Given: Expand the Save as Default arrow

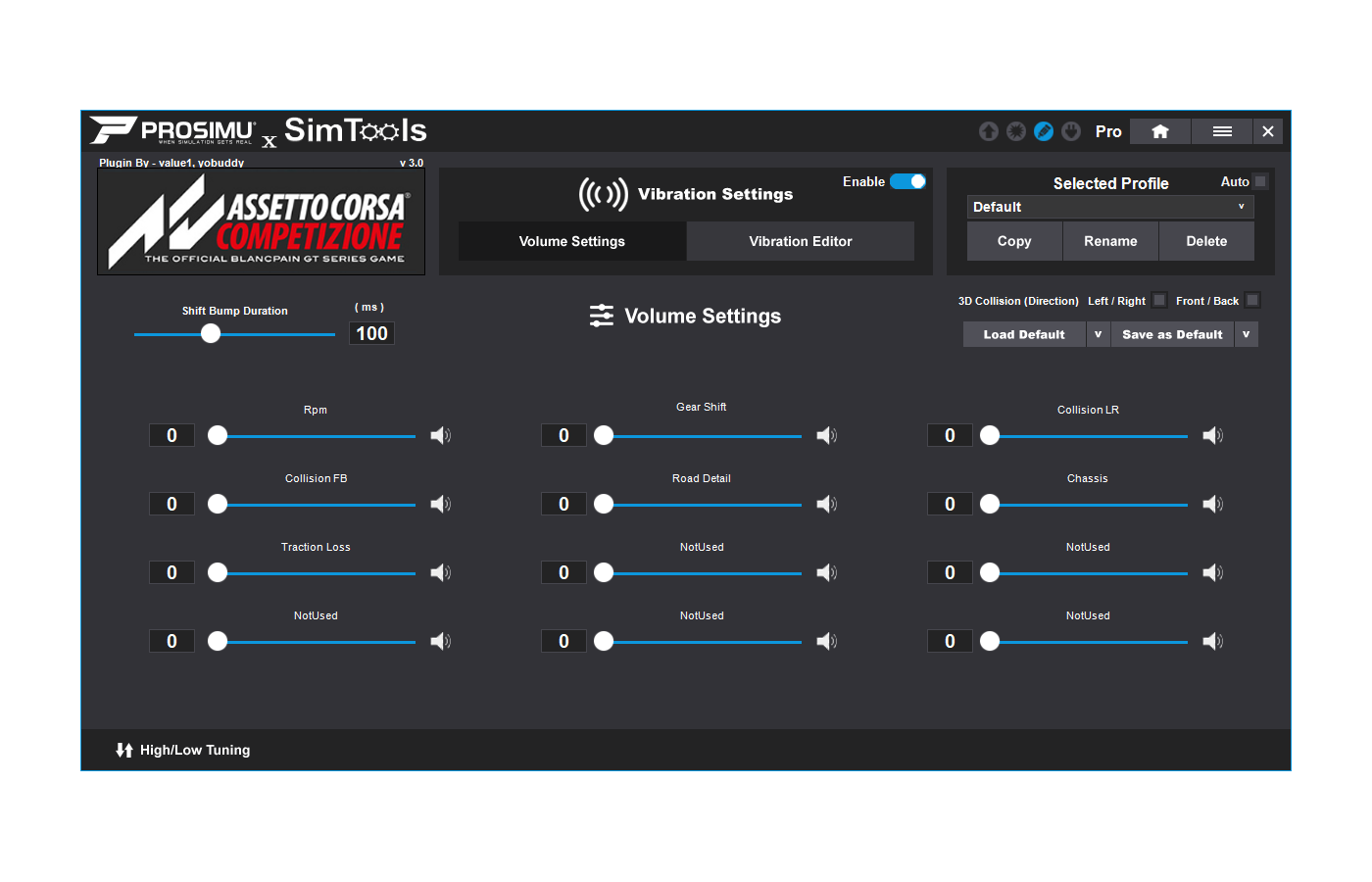Looking at the screenshot, I should point(1246,334).
